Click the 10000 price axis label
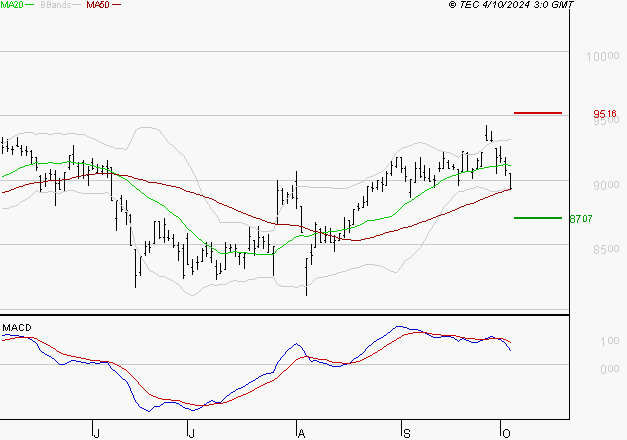Image resolution: width=627 pixels, height=440 pixels. click(603, 56)
